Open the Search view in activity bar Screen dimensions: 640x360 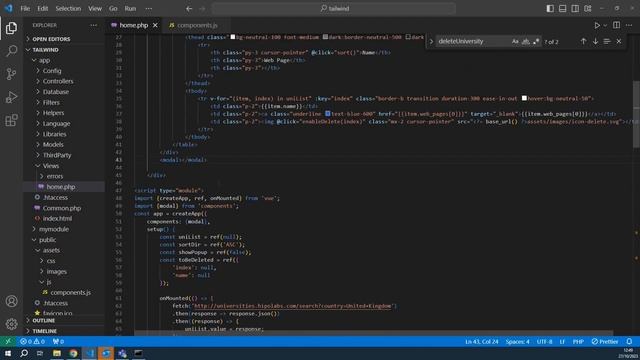[x=11, y=51]
